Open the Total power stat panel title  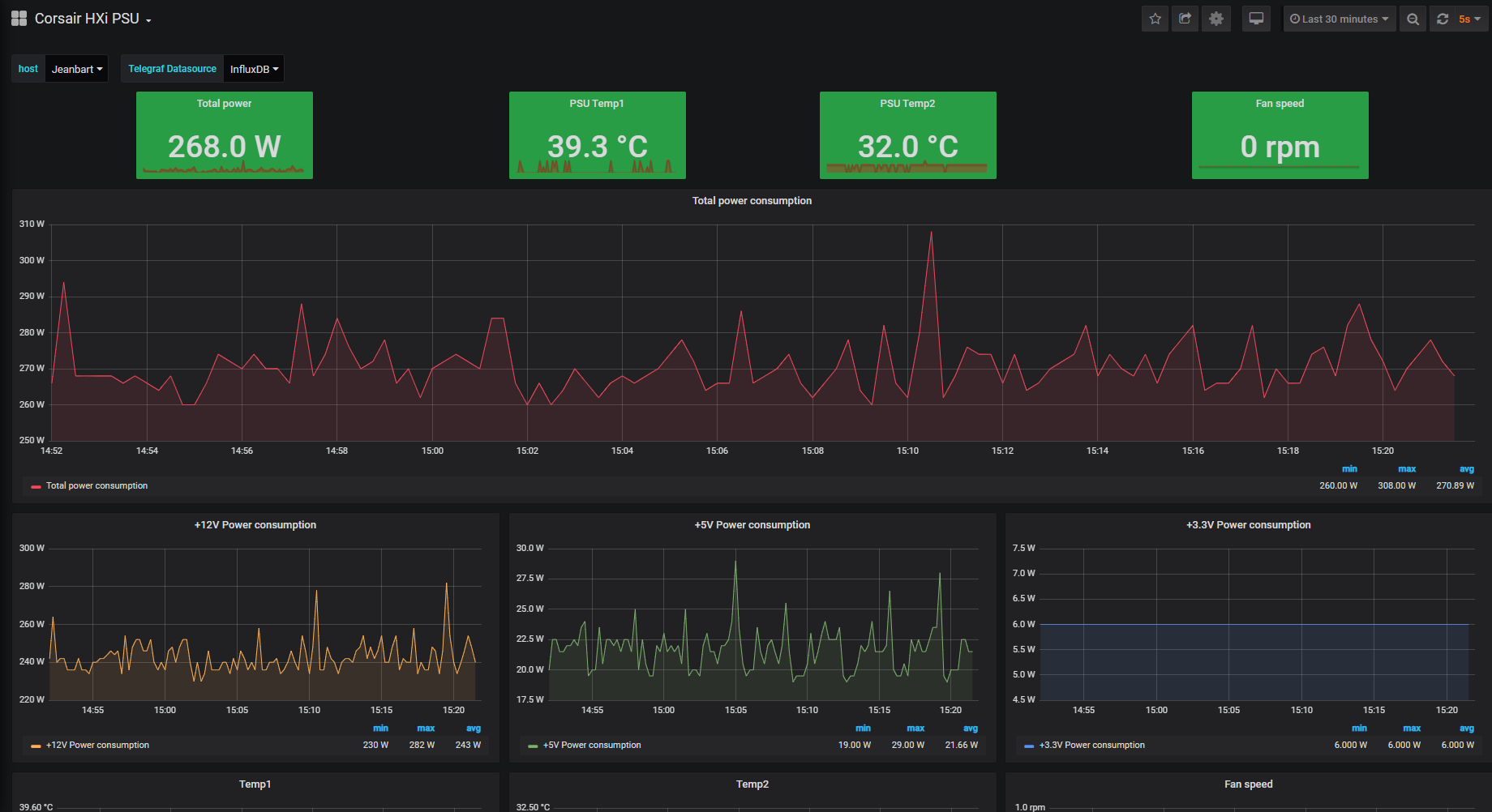tap(225, 103)
